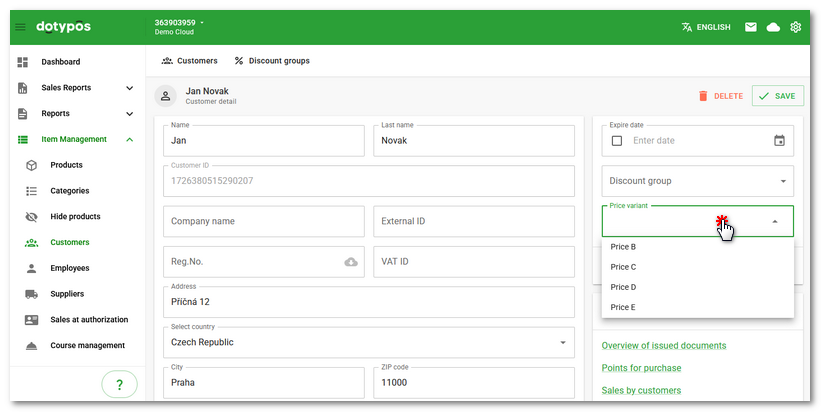The height and width of the screenshot is (412, 821).
Task: Open Overview of issued documents link
Action: [x=663, y=346]
